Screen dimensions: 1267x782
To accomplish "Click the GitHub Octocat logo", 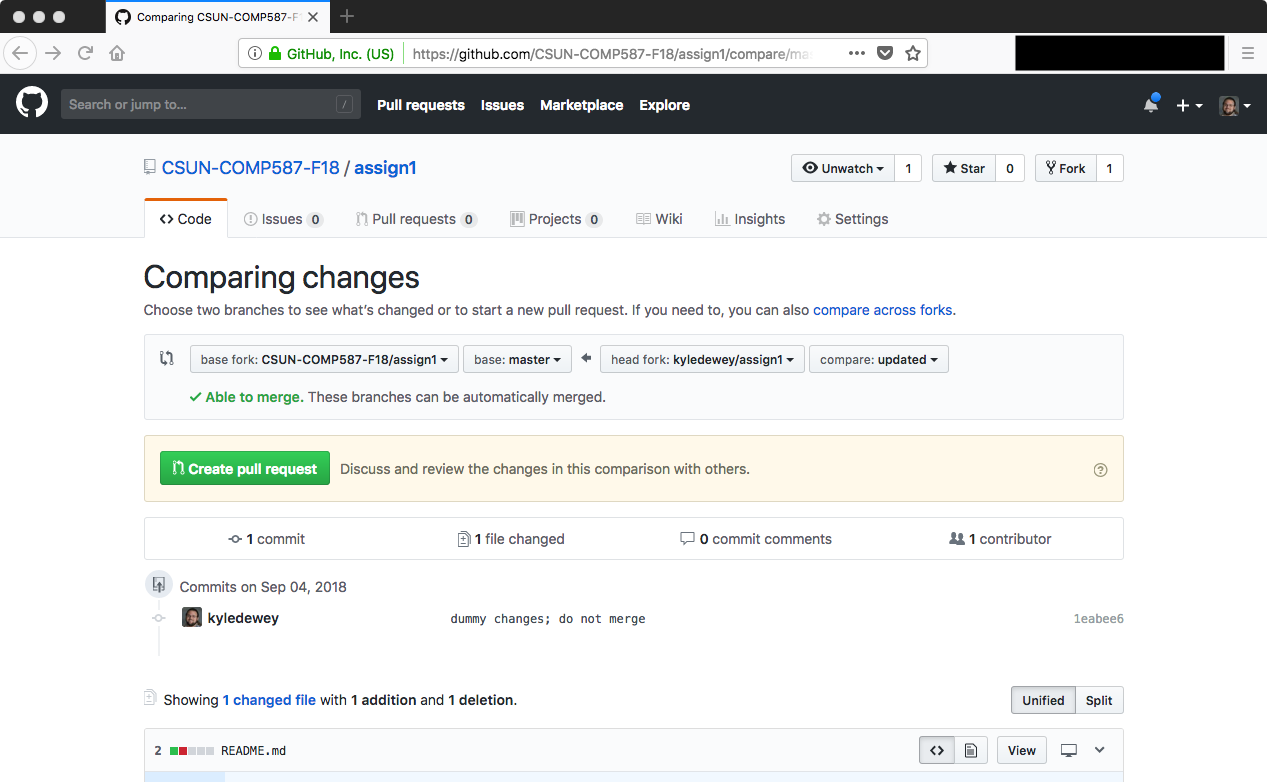I will tap(32, 103).
